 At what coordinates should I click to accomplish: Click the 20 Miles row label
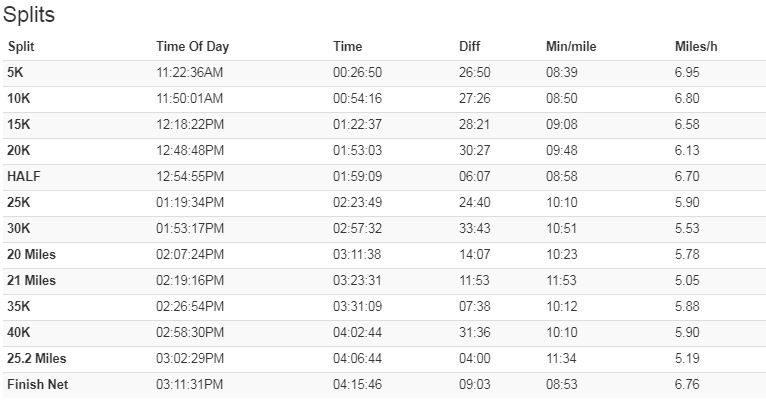(x=31, y=254)
